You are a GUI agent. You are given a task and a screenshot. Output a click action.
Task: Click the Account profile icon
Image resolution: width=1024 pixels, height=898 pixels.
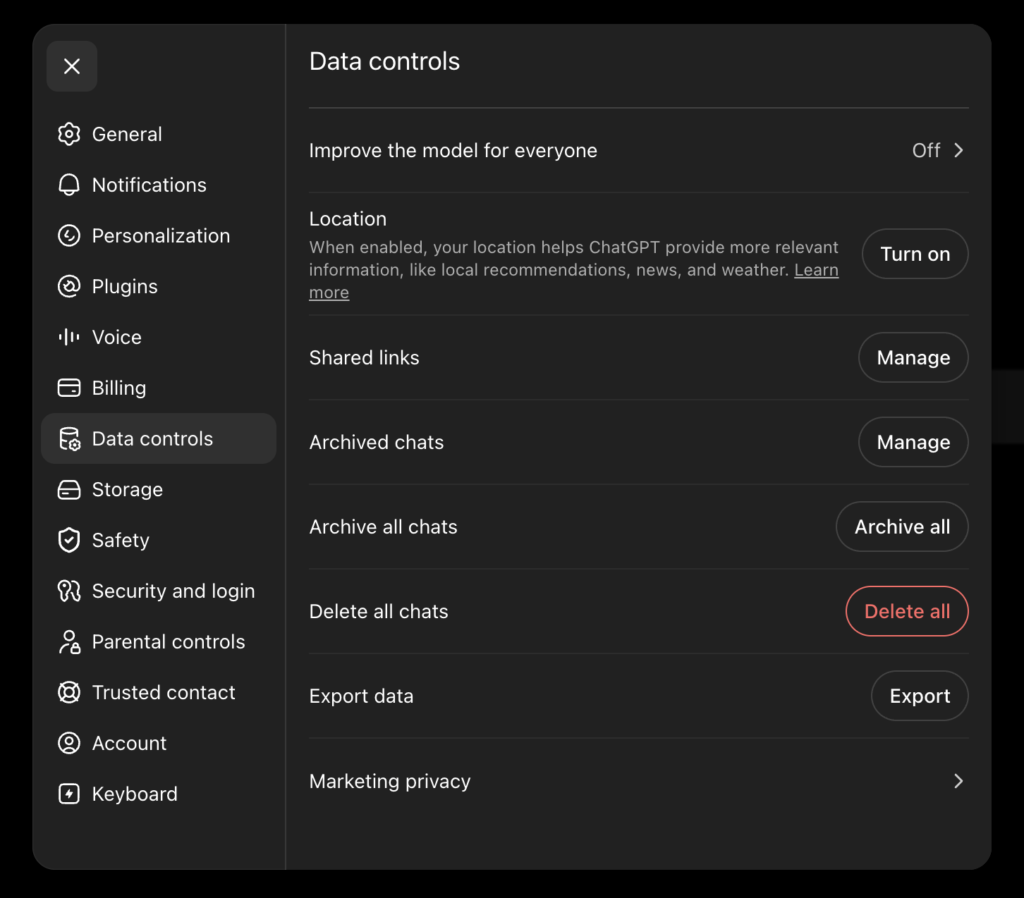(x=69, y=743)
